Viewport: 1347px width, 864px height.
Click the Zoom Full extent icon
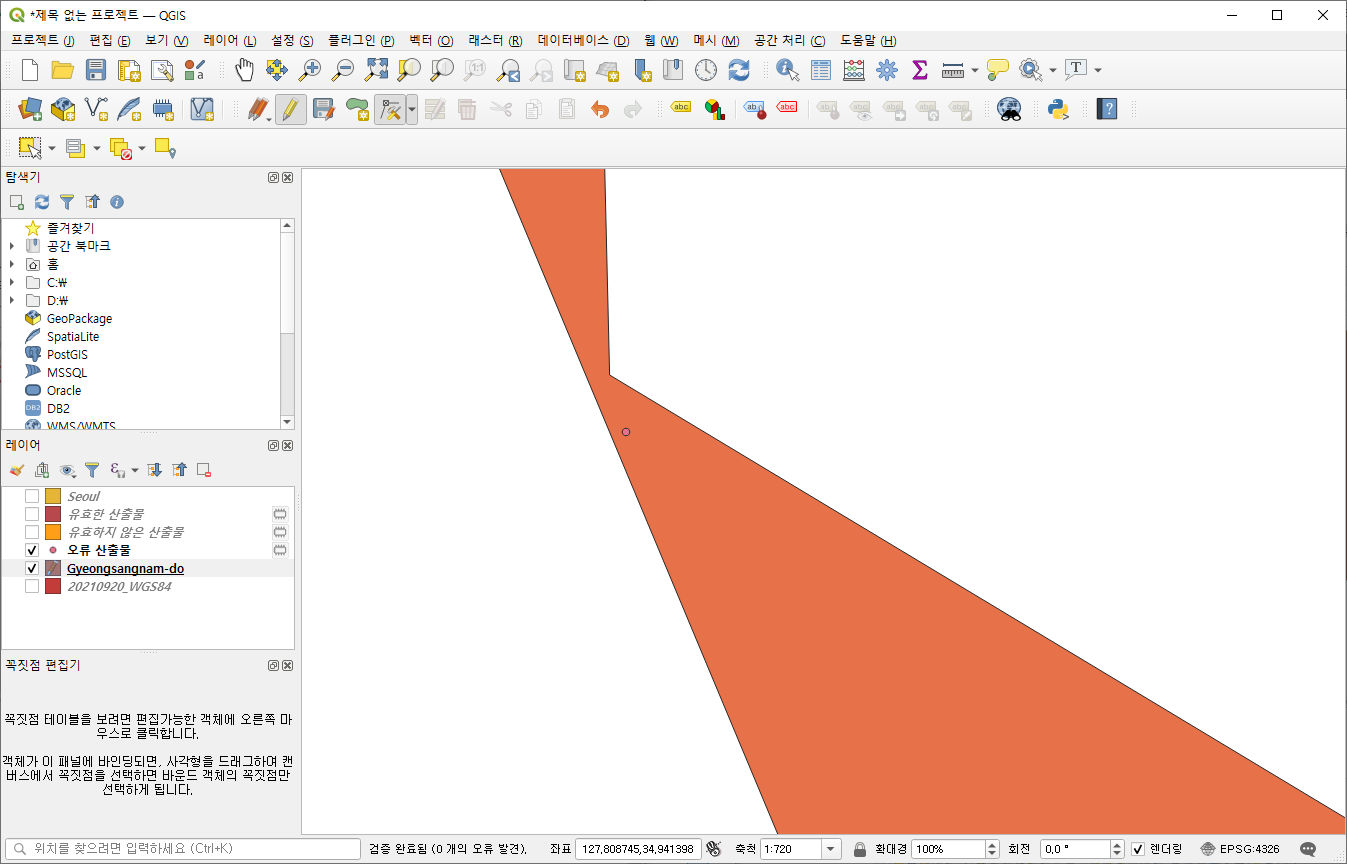coord(376,70)
